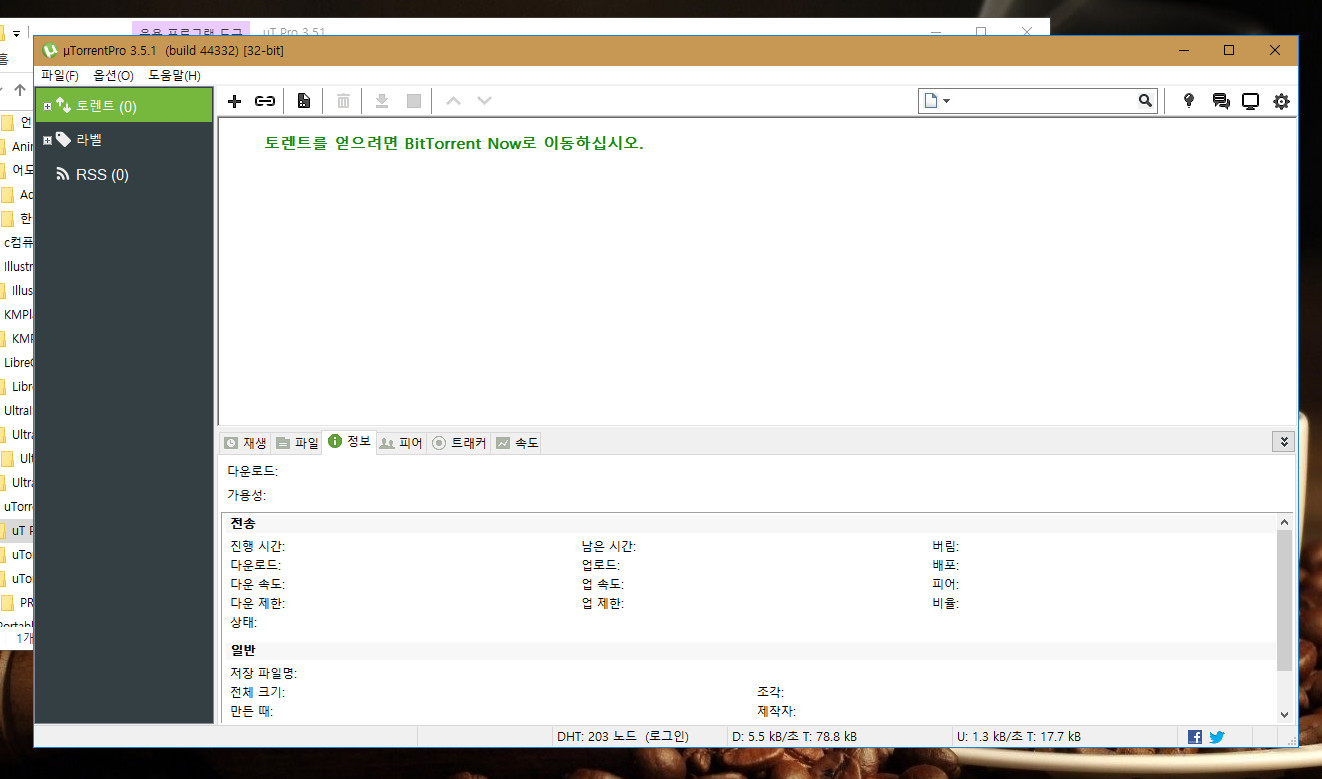This screenshot has height=779, width=1322.
Task: Switch to the 트래커 tab
Action: (x=459, y=442)
